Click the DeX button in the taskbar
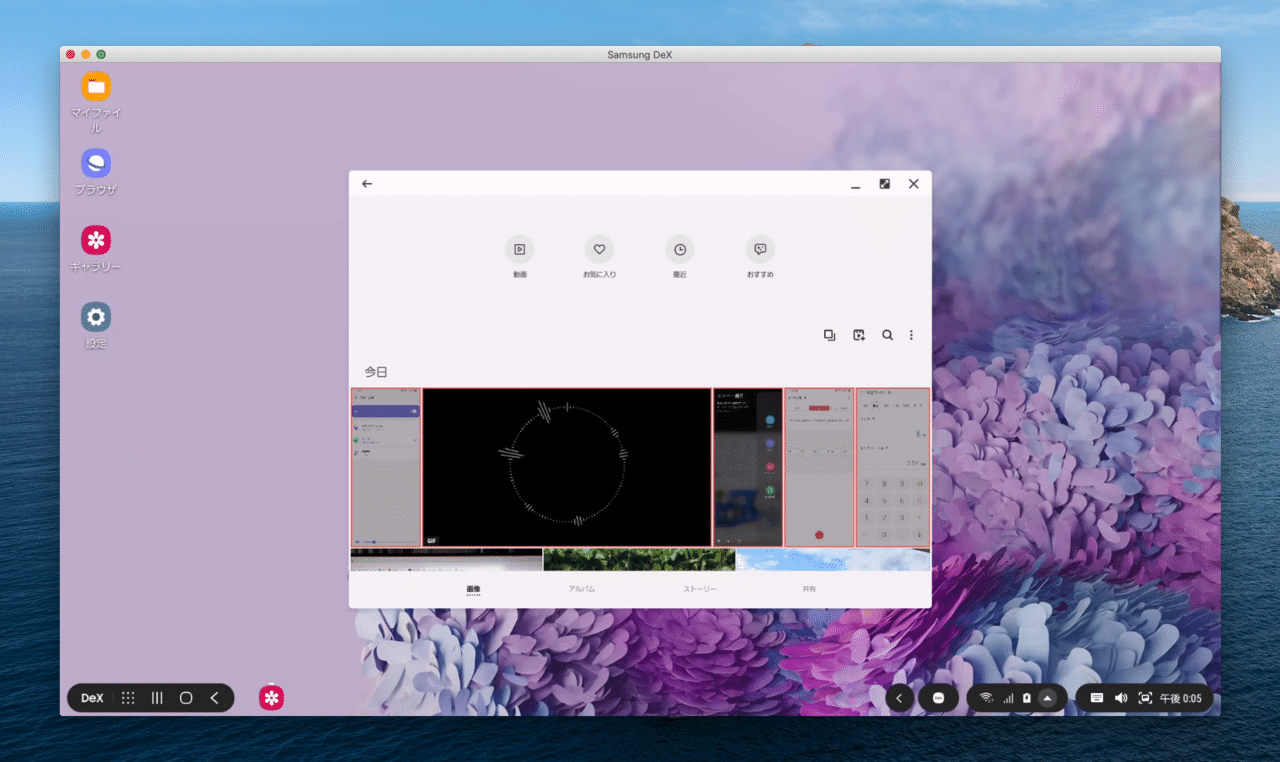The height and width of the screenshot is (762, 1280). pos(92,698)
